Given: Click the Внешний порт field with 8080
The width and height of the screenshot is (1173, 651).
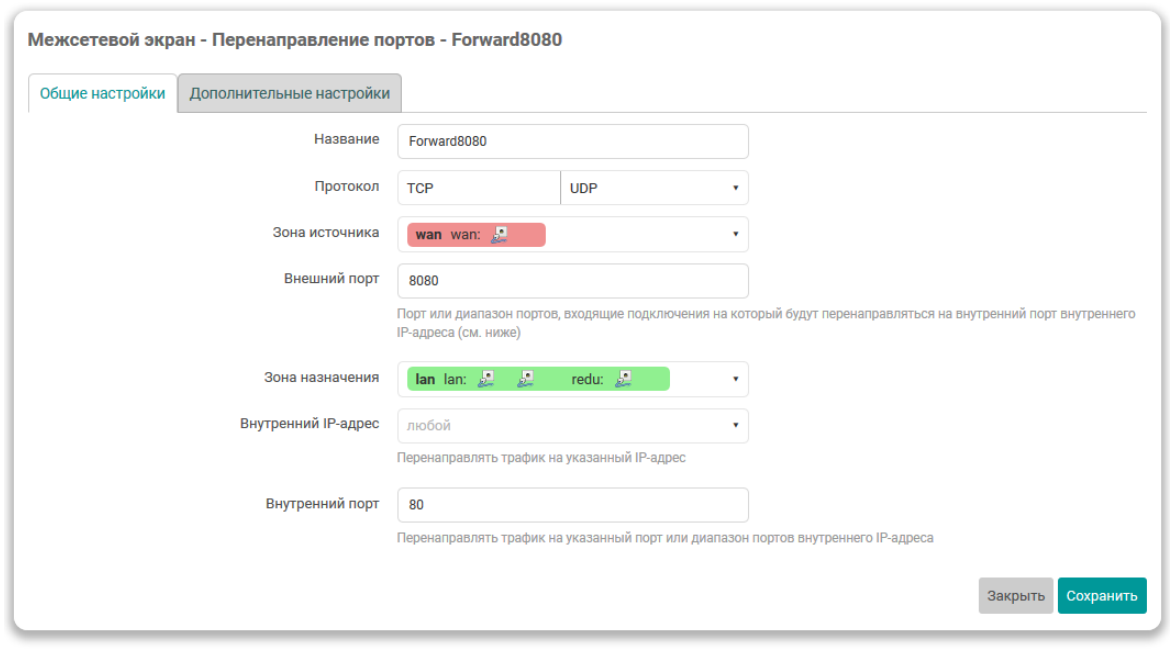Looking at the screenshot, I should tap(572, 281).
